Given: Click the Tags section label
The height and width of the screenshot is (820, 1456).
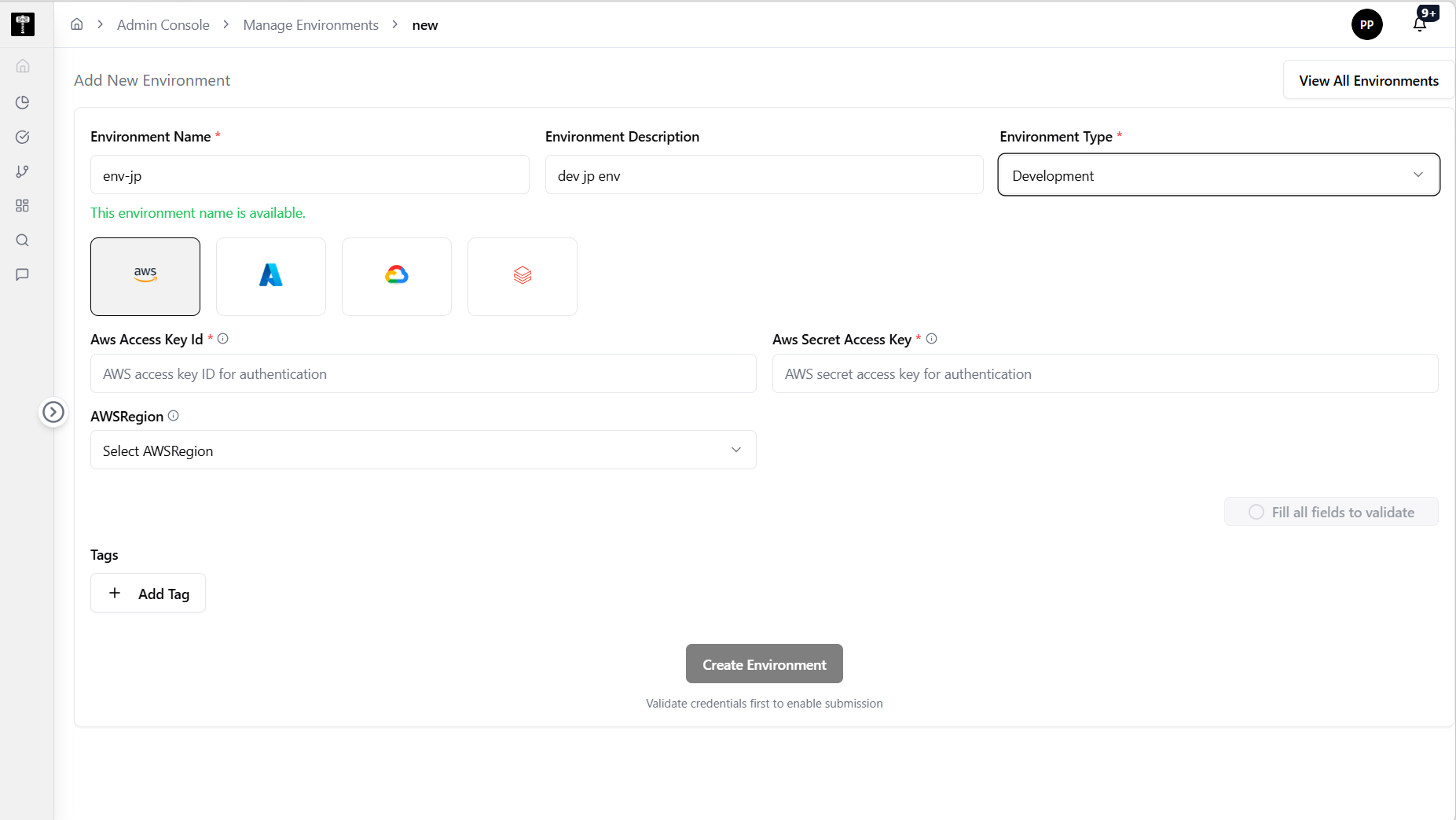Looking at the screenshot, I should (x=105, y=555).
